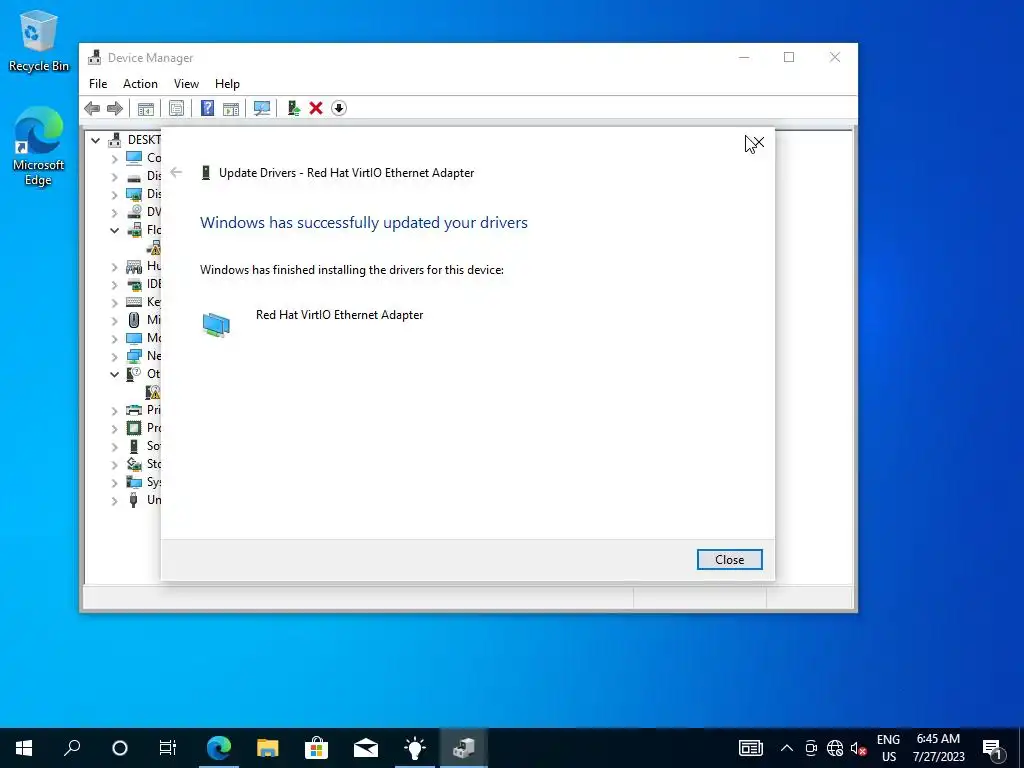The image size is (1024, 768).
Task: Select the Keyboards category icon
Action: tap(134, 302)
